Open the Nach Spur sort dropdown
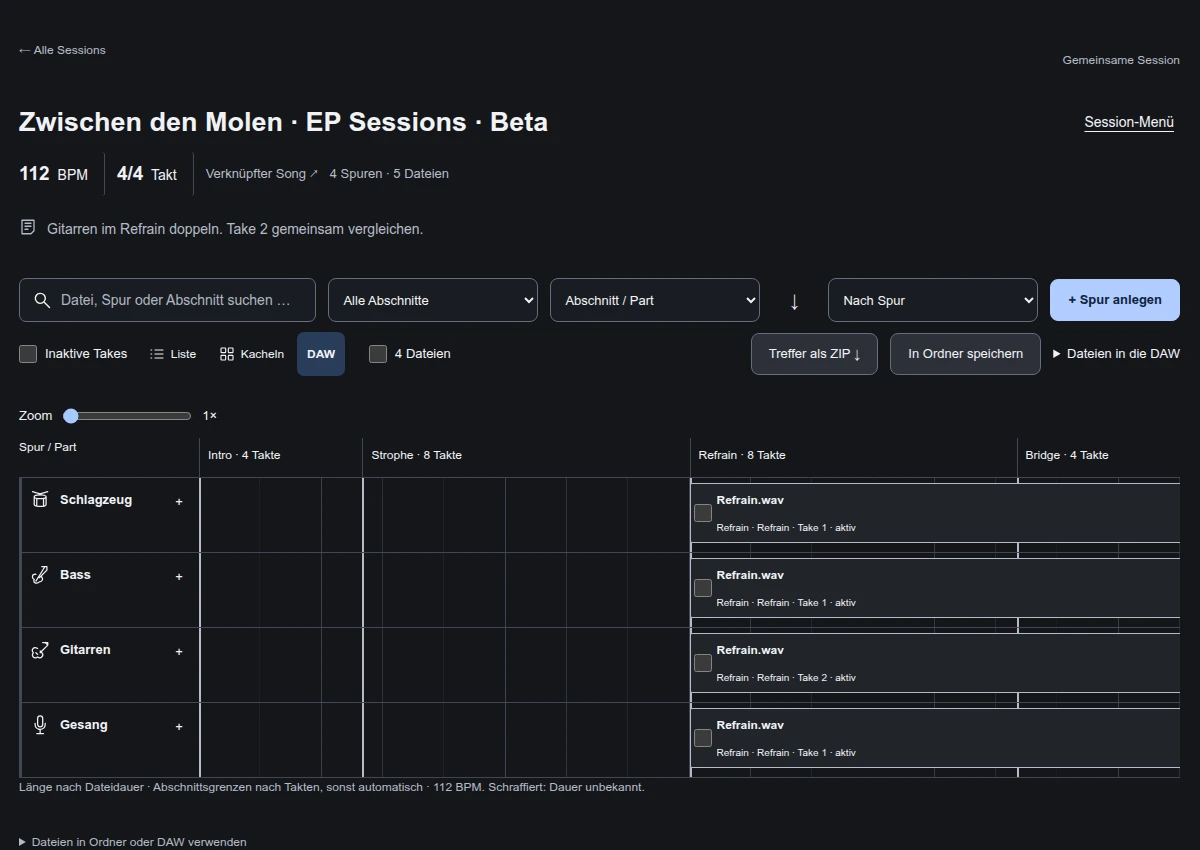1200x850 pixels. 933,300
